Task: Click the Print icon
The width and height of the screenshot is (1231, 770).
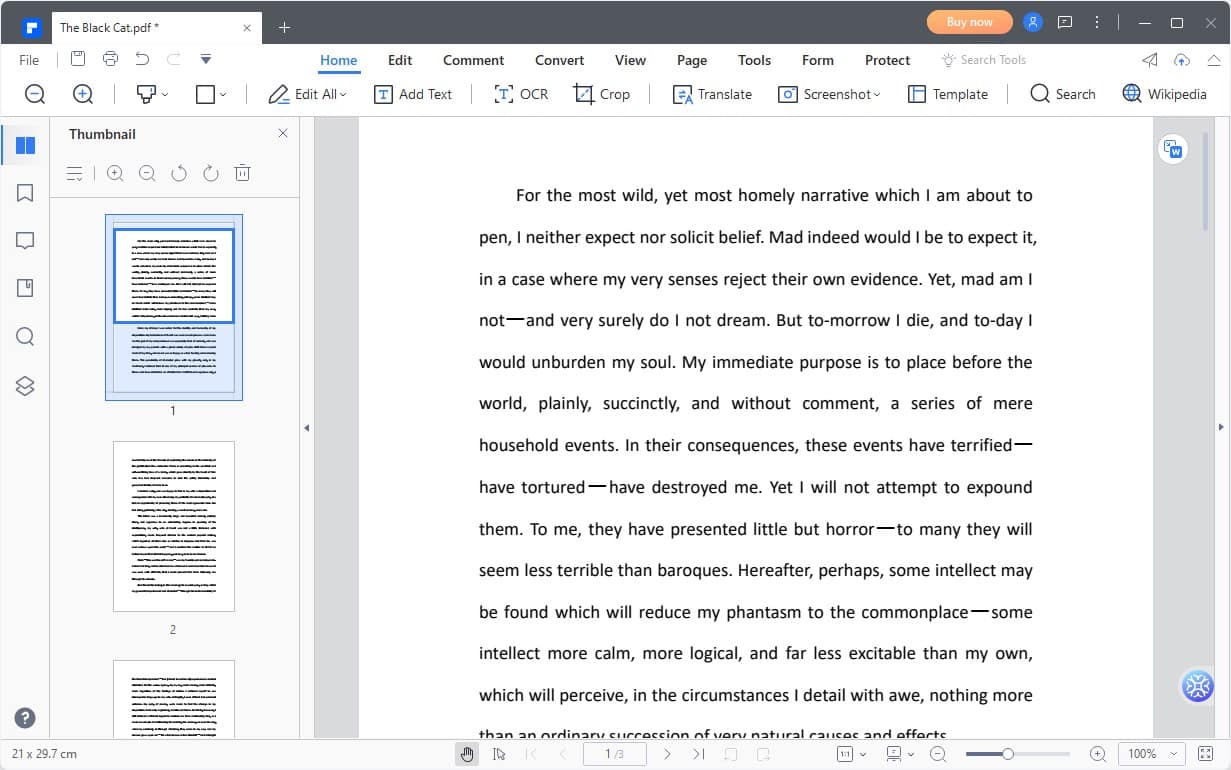Action: (x=110, y=60)
